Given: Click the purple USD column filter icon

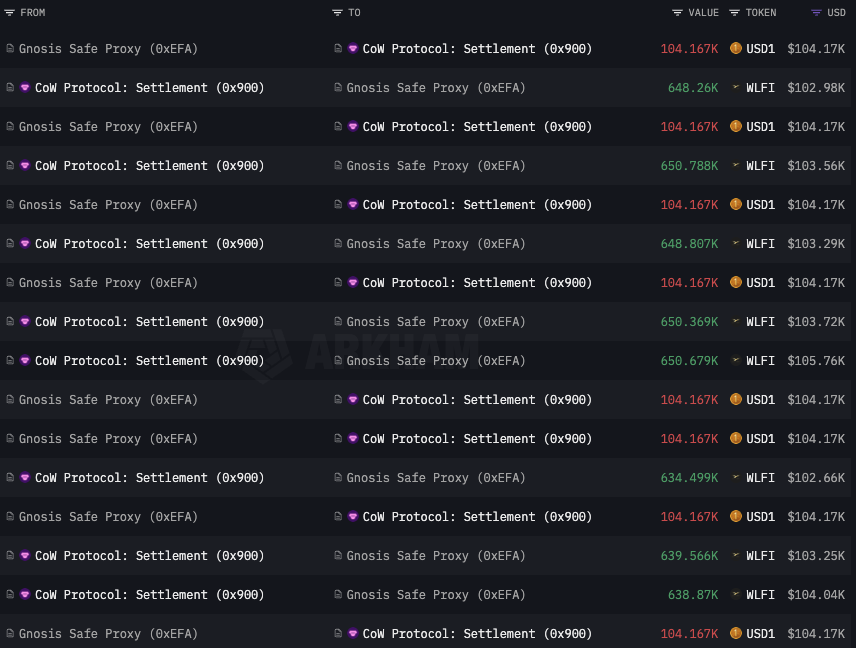Looking at the screenshot, I should (817, 13).
